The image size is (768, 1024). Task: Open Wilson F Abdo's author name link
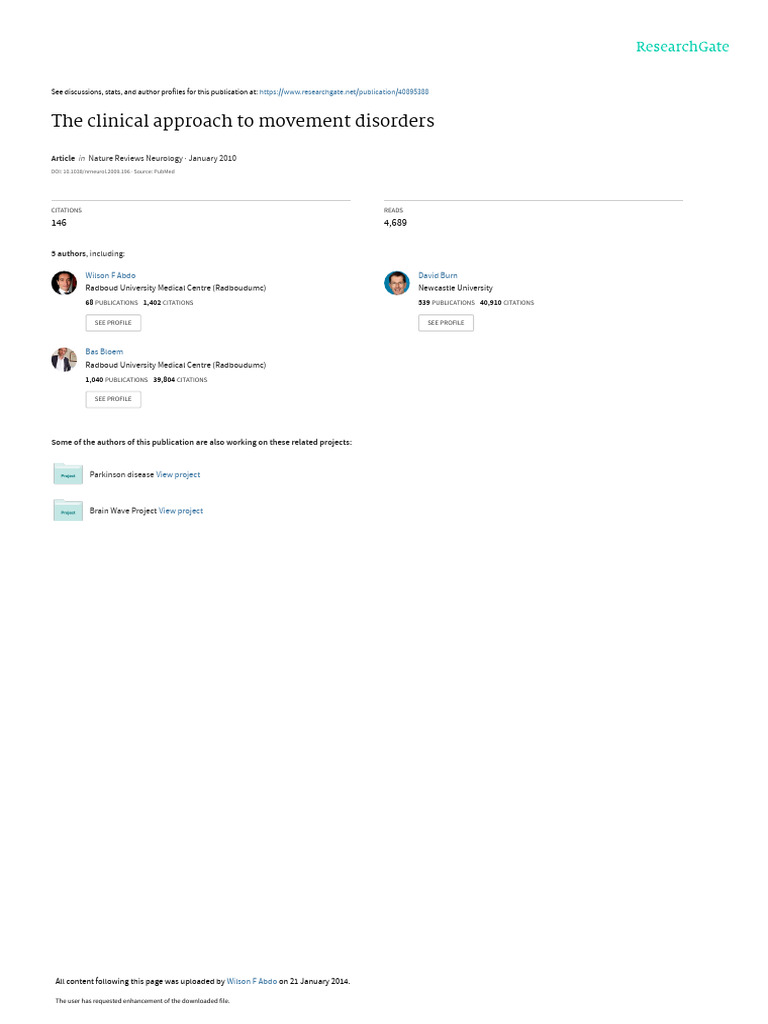(x=110, y=276)
